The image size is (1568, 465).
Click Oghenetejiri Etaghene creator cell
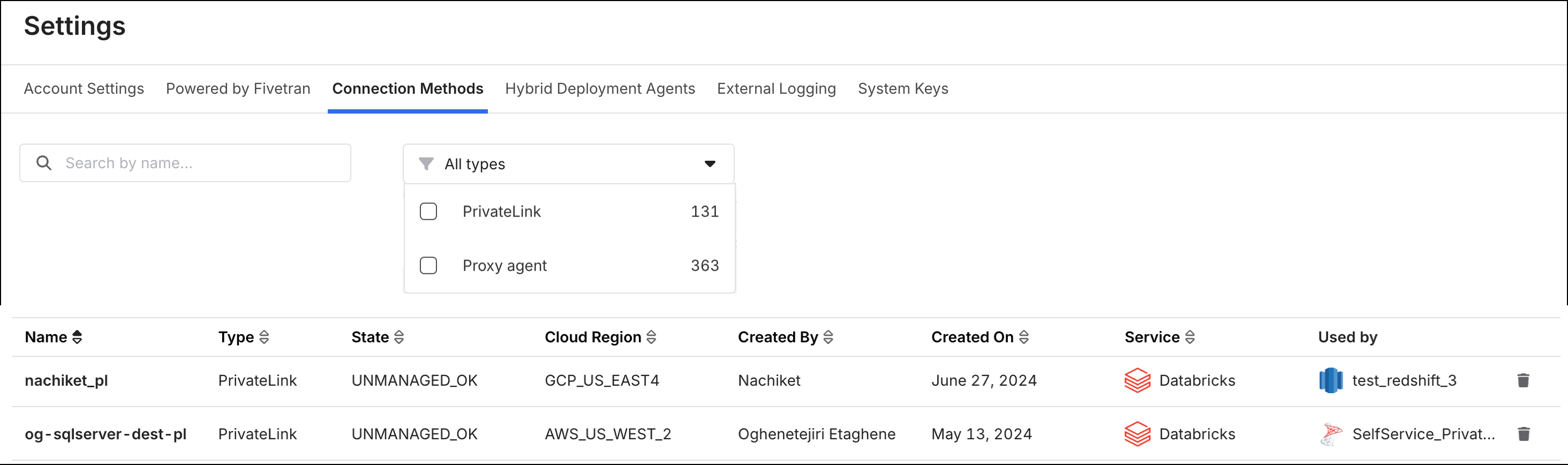(817, 434)
